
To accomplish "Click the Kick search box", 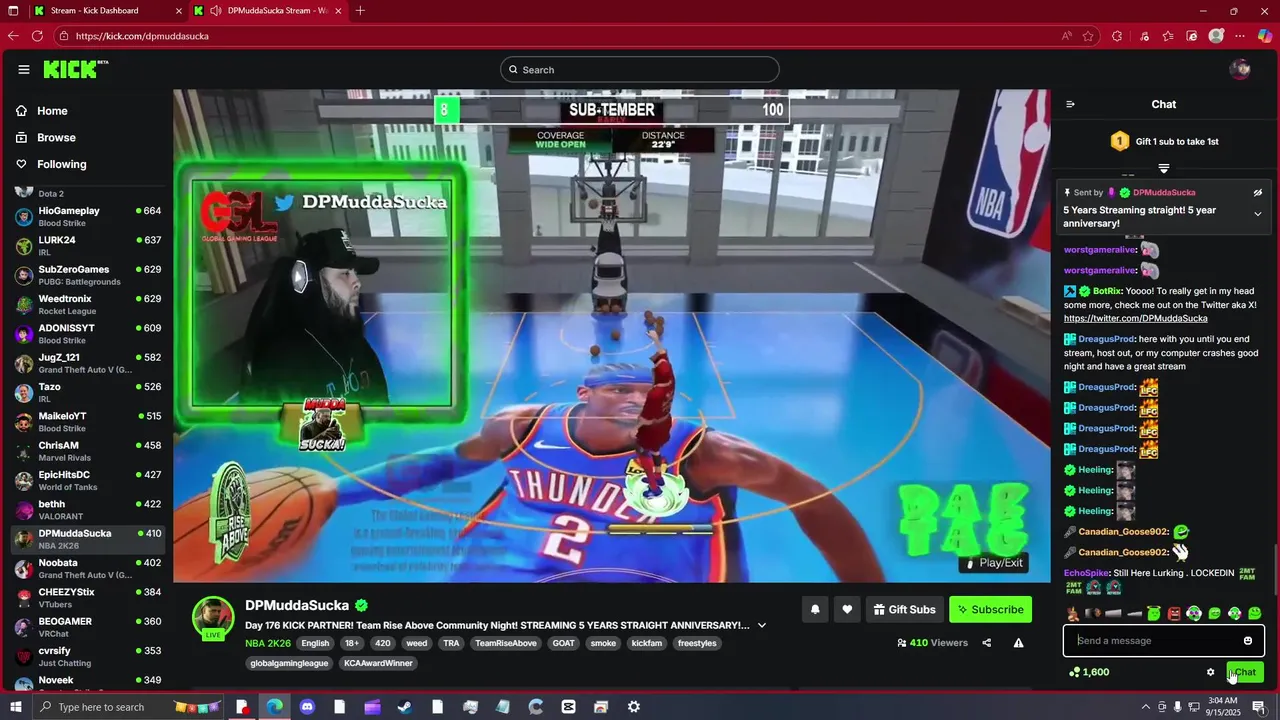I will (x=640, y=70).
